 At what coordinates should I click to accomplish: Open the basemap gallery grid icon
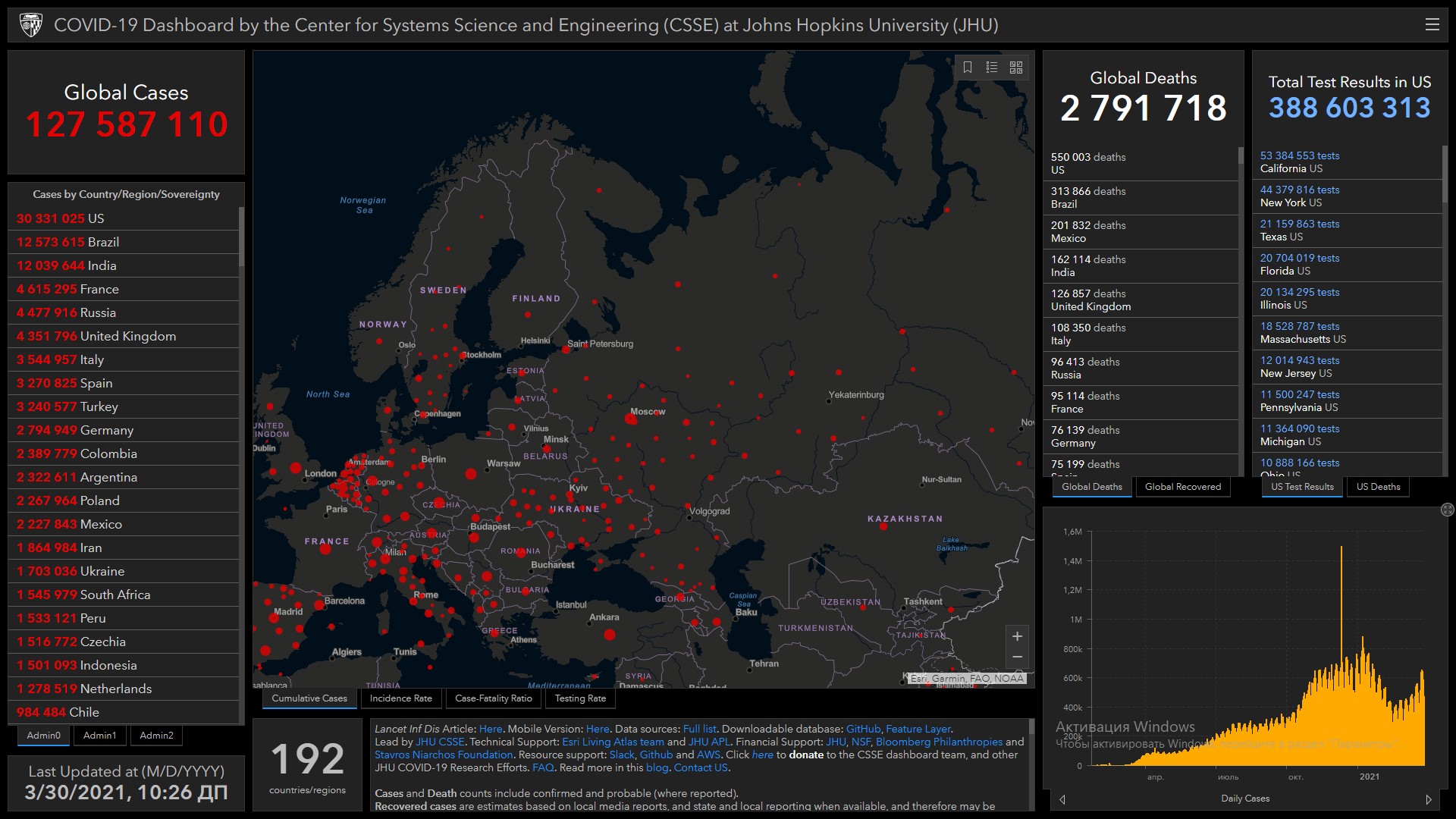click(x=1016, y=67)
